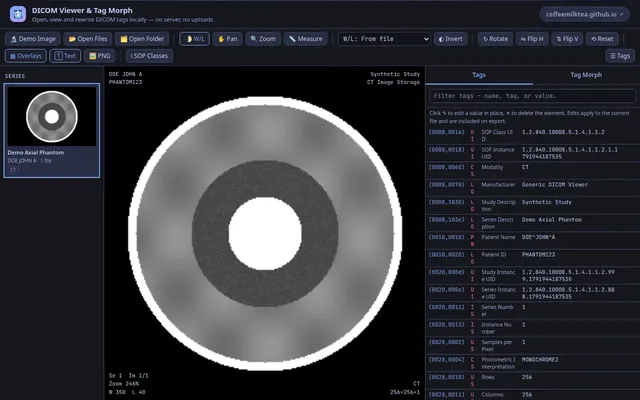Viewport: 640px width, 400px height.
Task: Reset the viewer transformations
Action: coord(602,39)
